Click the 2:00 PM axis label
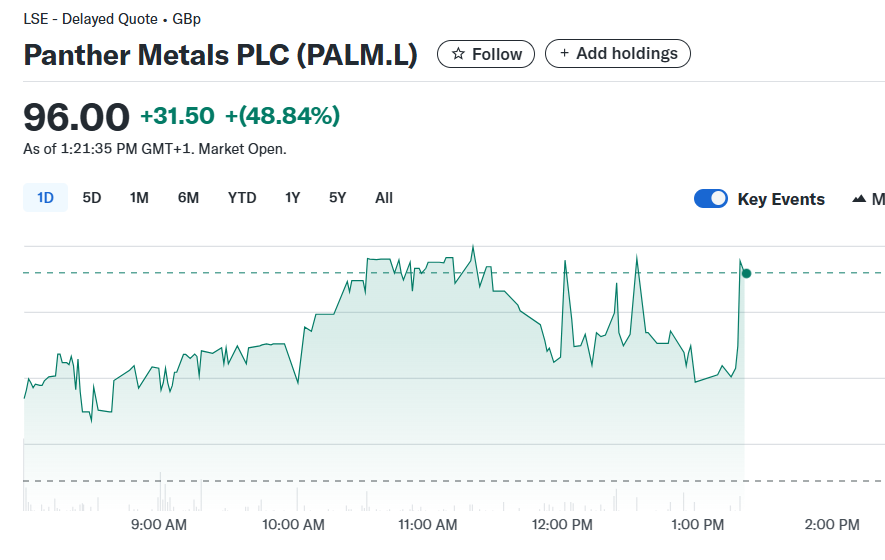This screenshot has height=560, width=885. click(x=832, y=524)
